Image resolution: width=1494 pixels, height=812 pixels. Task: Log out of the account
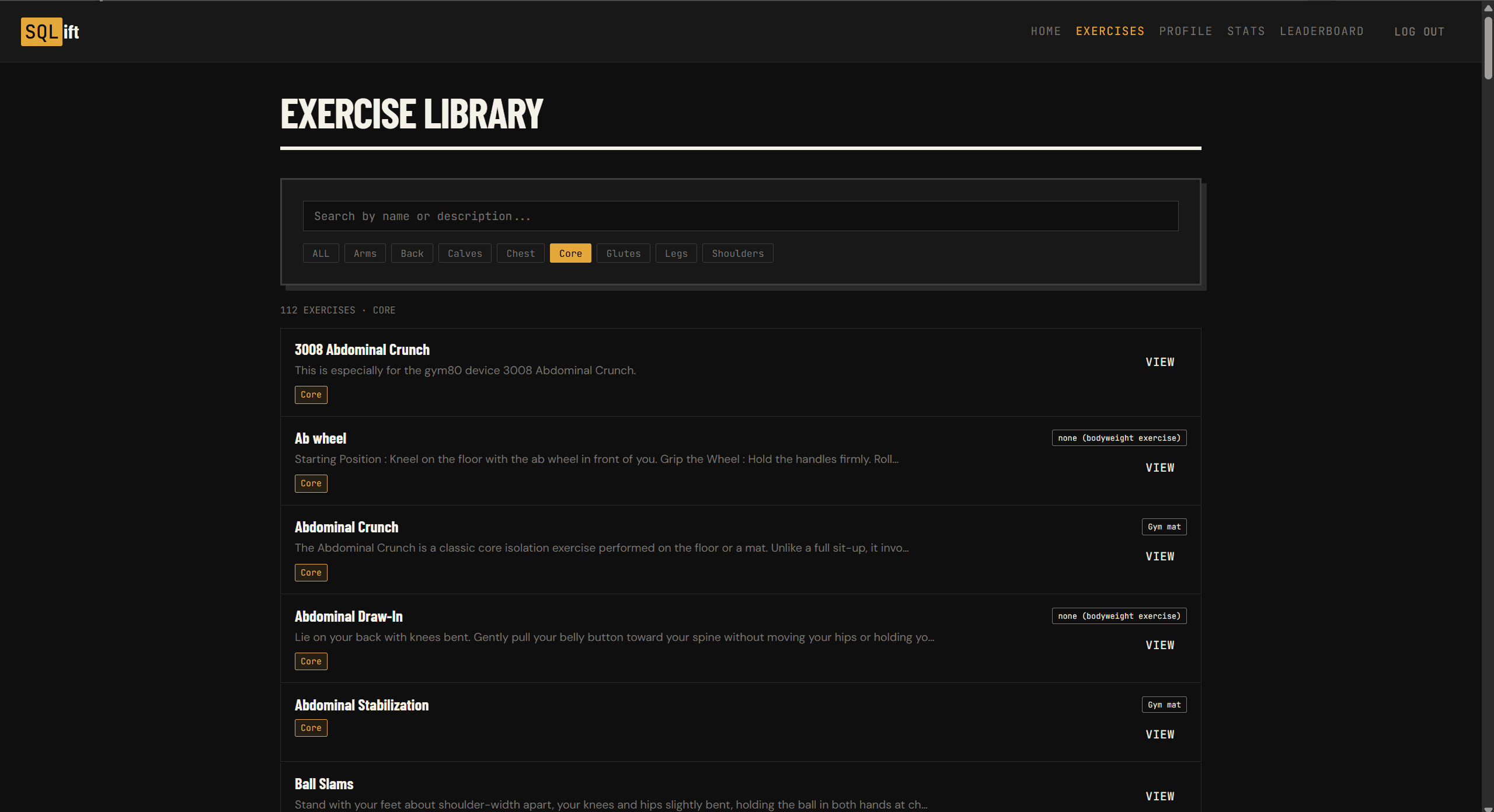tap(1419, 32)
